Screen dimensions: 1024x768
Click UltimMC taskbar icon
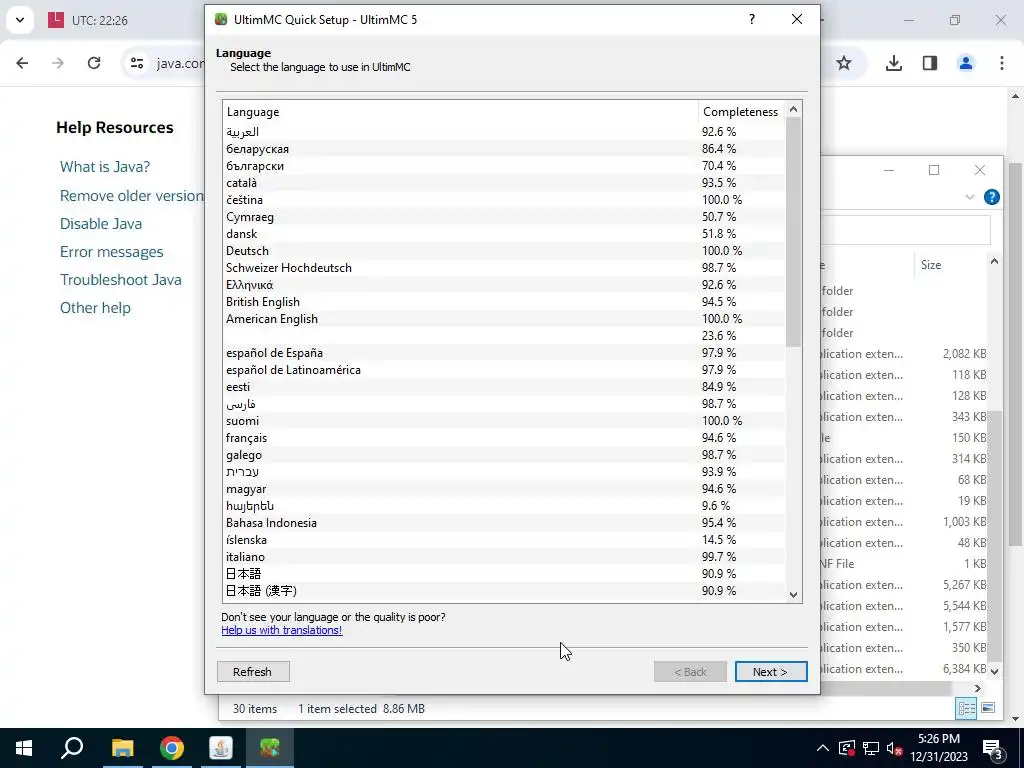coord(270,748)
